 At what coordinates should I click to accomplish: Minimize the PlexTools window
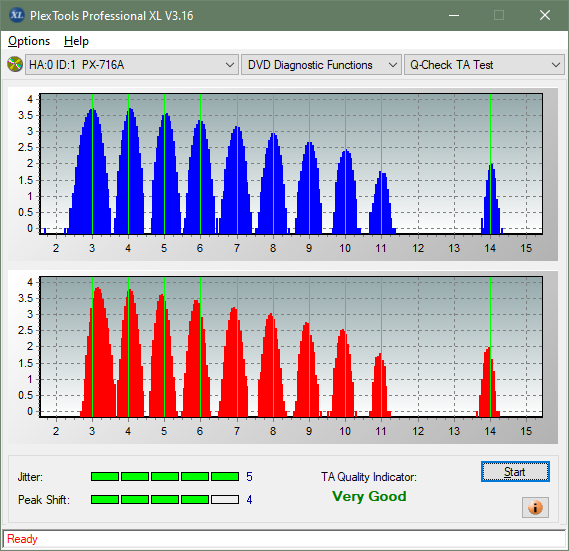coord(454,15)
